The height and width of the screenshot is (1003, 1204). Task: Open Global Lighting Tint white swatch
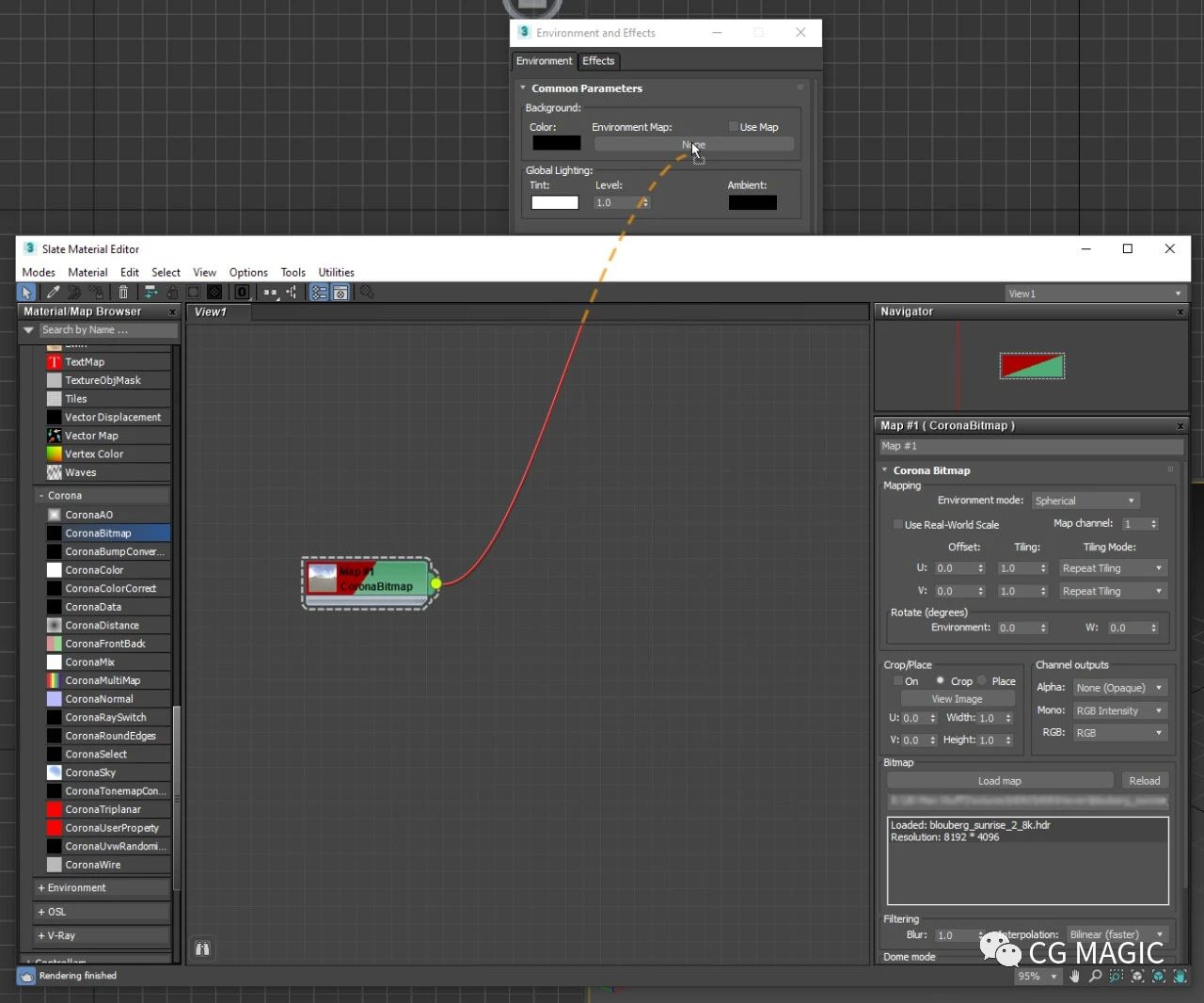point(555,202)
